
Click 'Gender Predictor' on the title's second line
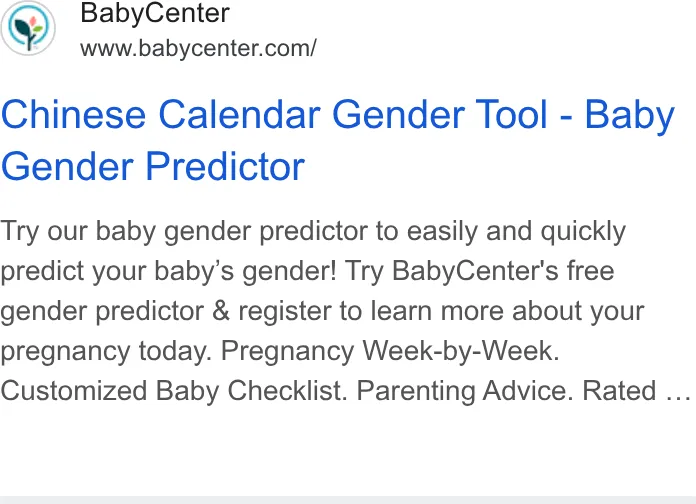click(x=153, y=167)
